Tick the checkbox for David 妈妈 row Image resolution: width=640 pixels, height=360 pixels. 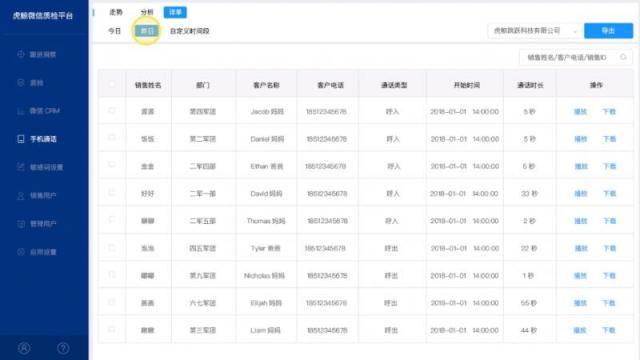tap(112, 192)
